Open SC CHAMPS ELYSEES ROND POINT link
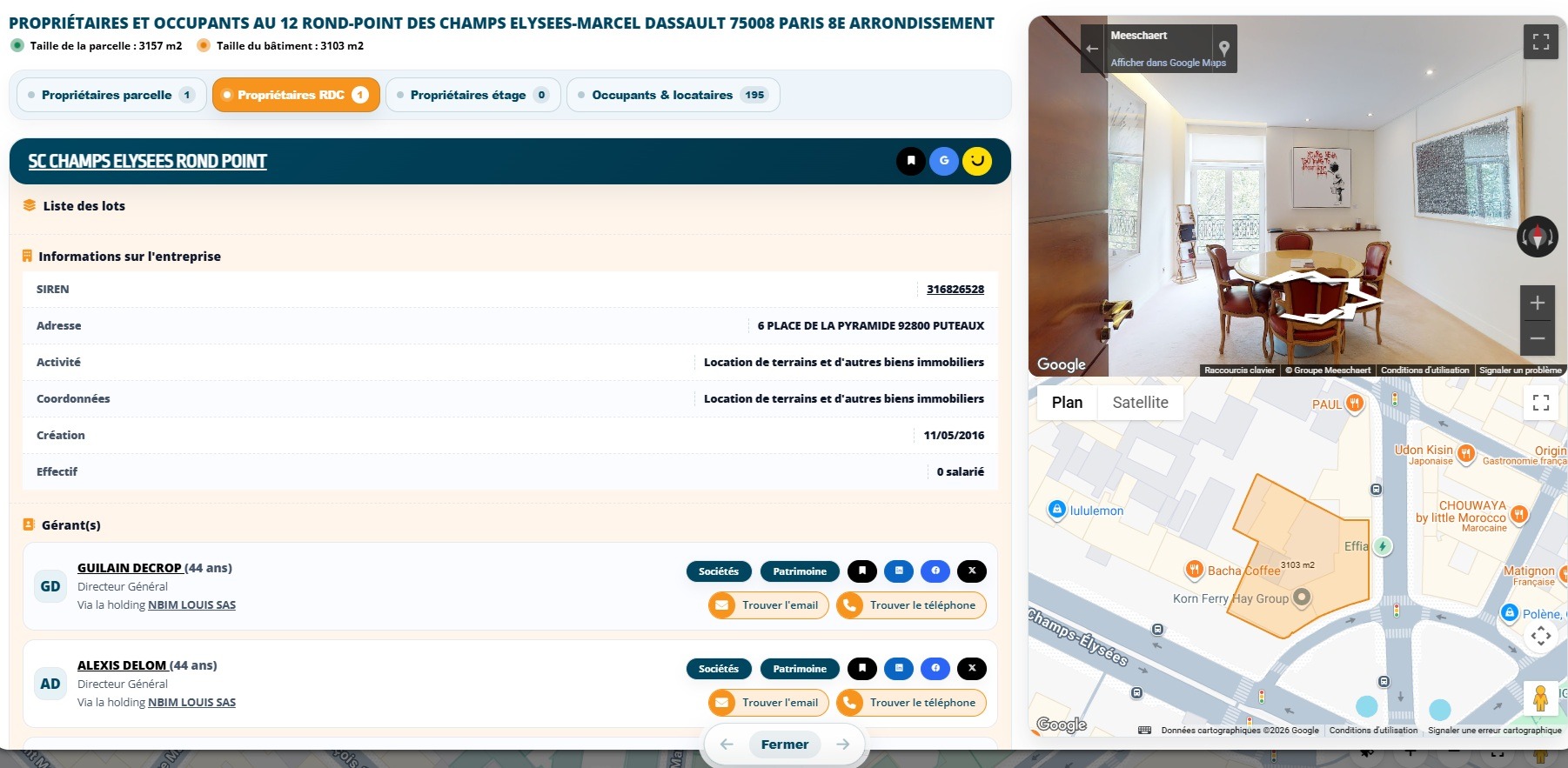 [x=147, y=161]
